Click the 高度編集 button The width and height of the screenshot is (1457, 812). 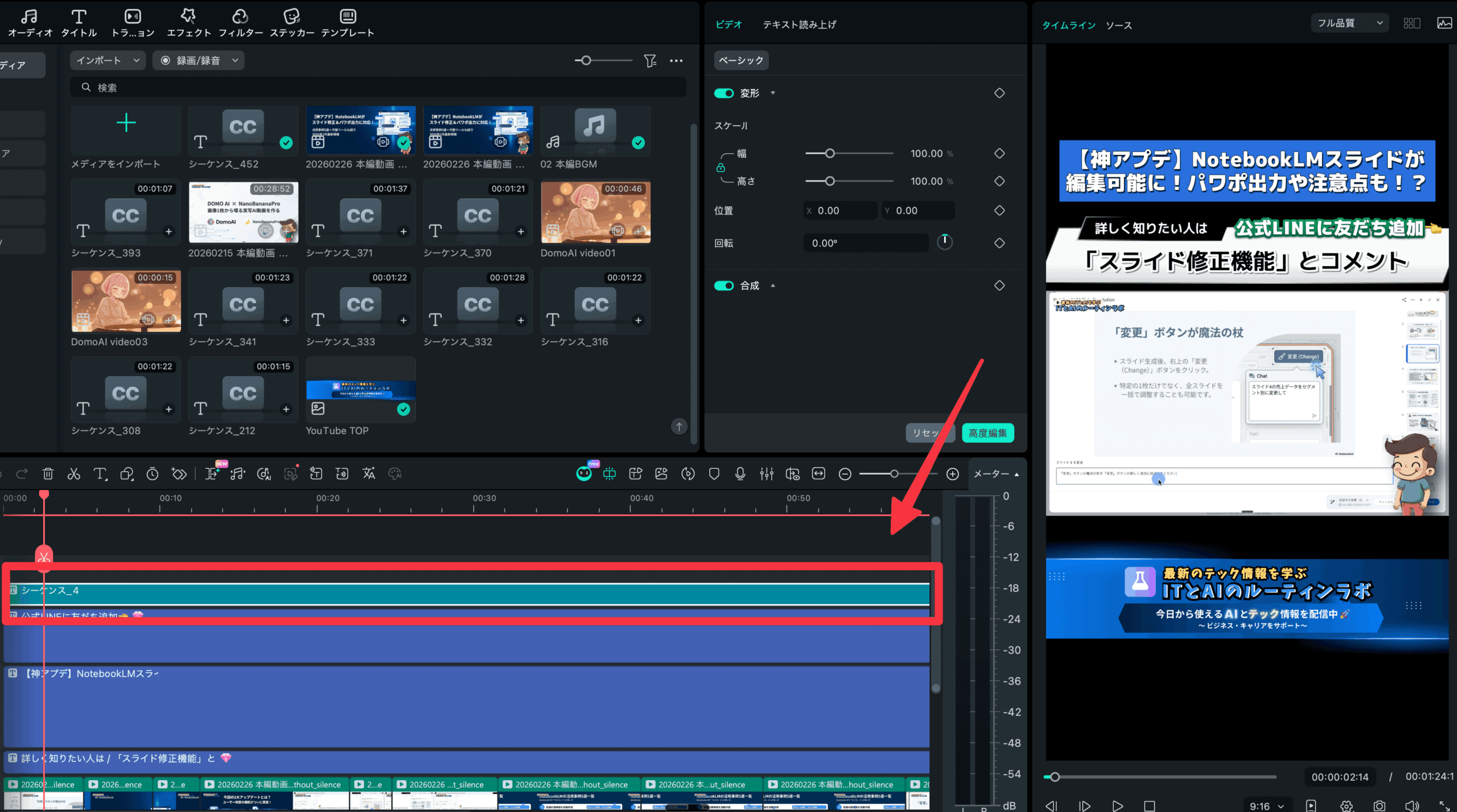coord(987,433)
